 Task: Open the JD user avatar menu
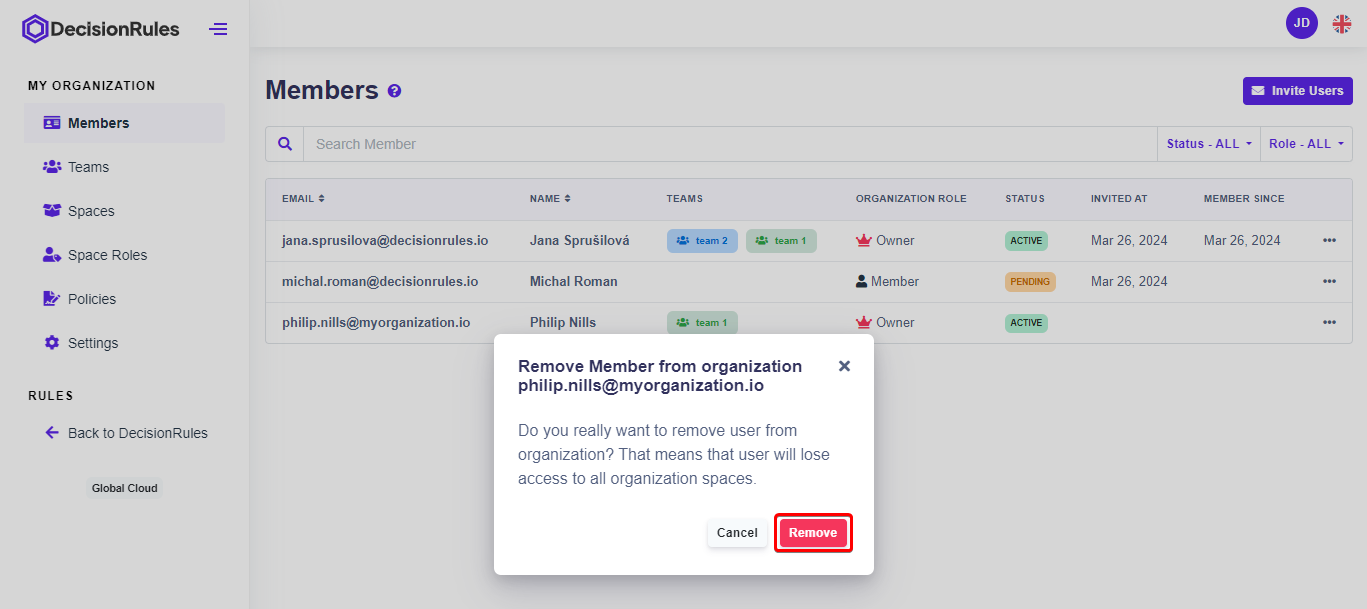point(1301,23)
